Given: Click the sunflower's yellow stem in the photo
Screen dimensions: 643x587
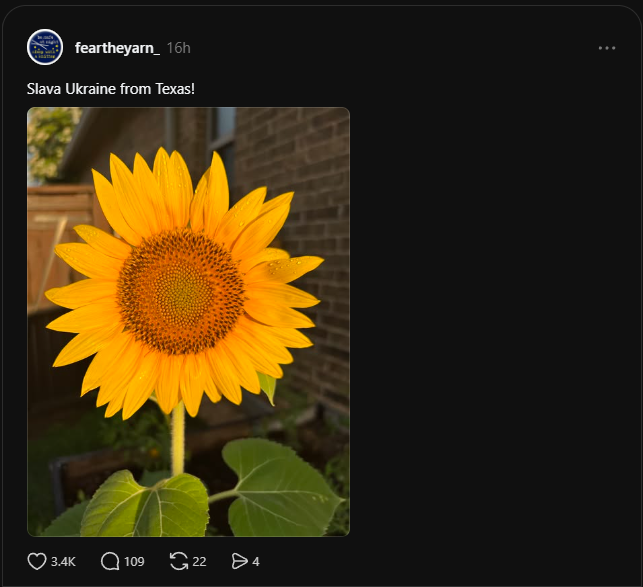Looking at the screenshot, I should [x=178, y=439].
